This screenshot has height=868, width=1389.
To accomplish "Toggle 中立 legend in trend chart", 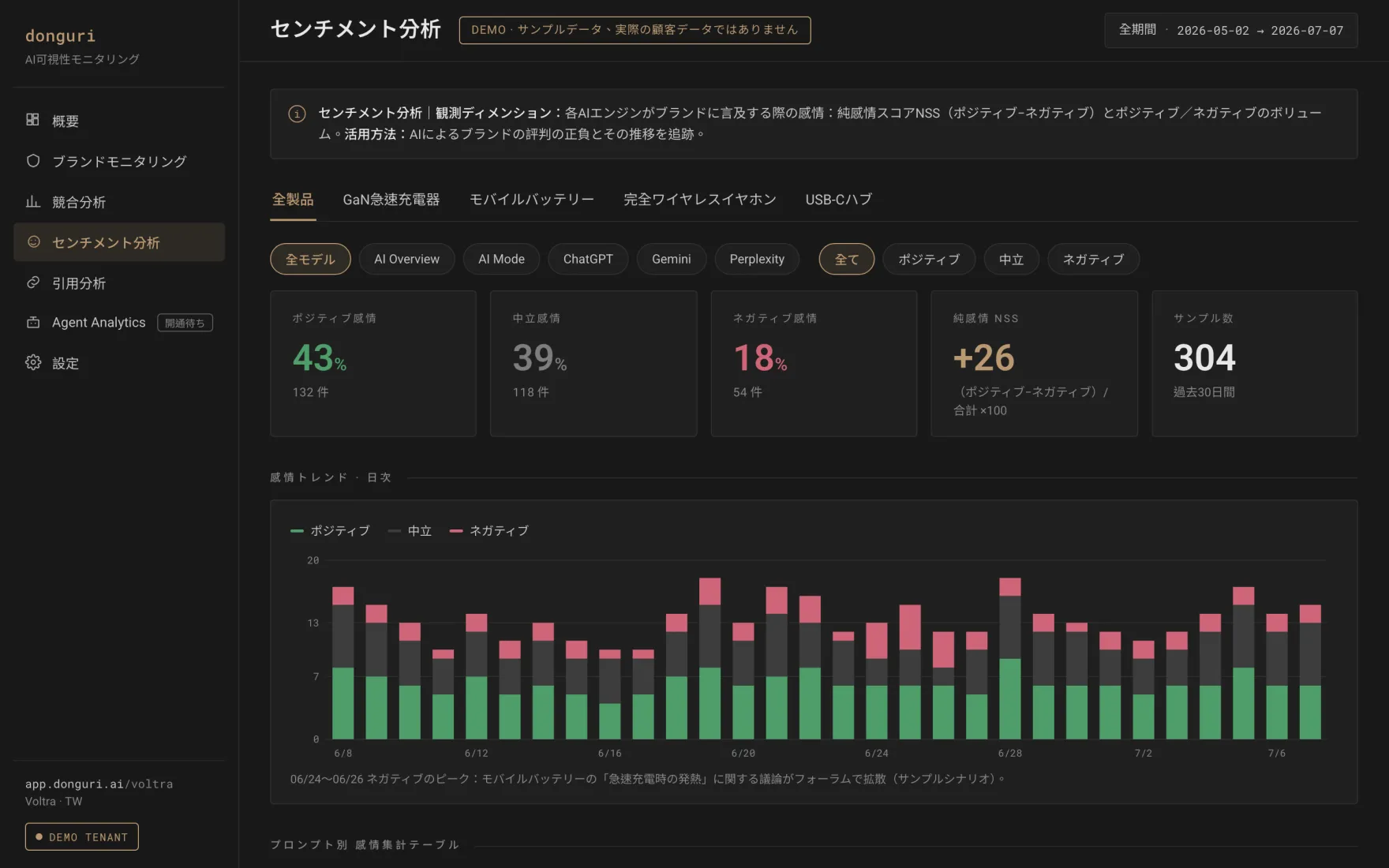I will [410, 530].
